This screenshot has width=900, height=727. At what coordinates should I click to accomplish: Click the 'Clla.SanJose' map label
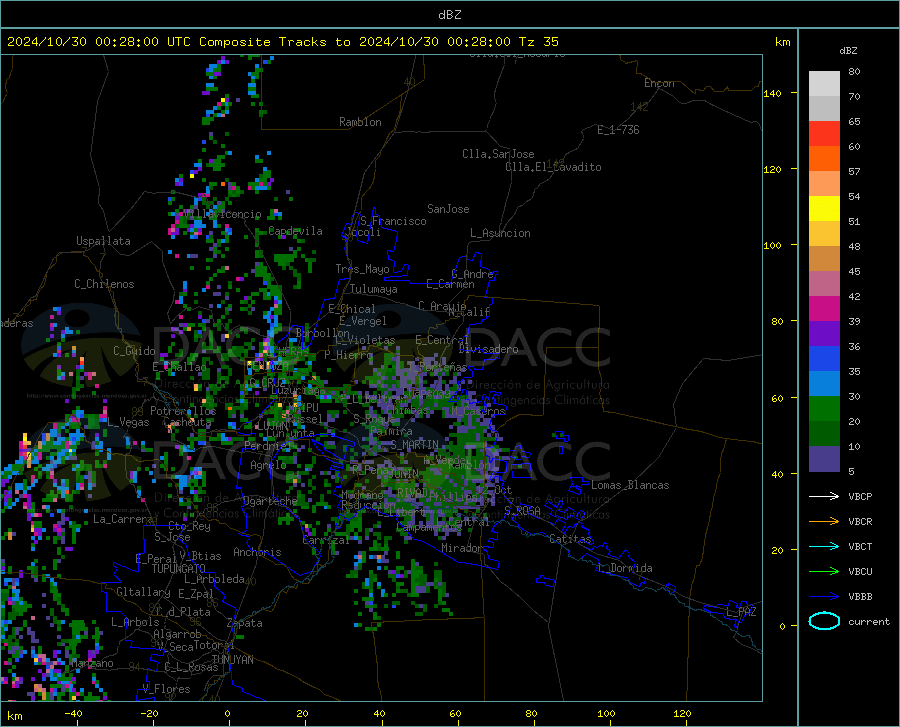498,154
